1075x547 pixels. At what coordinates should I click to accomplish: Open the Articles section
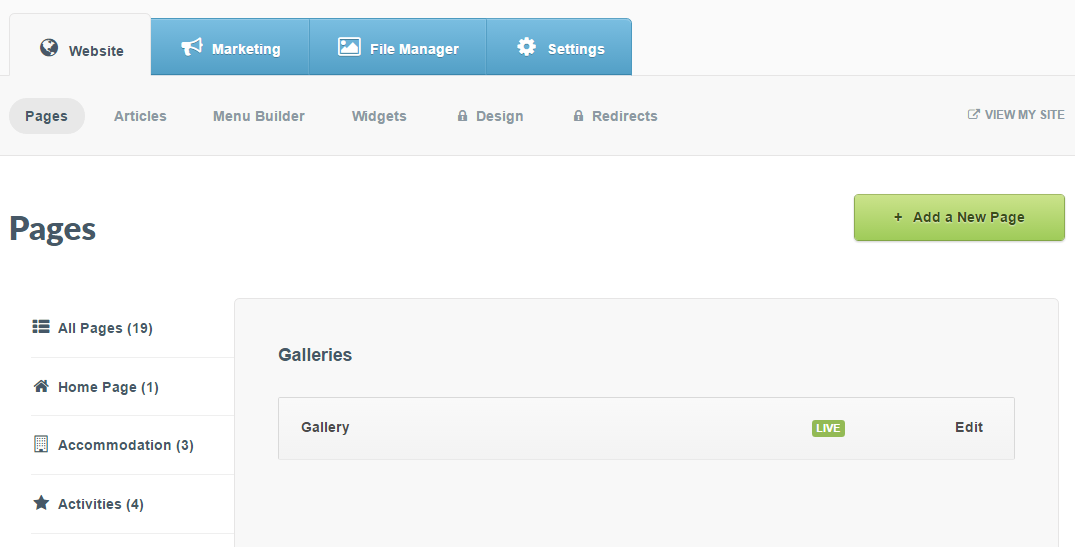pos(140,116)
